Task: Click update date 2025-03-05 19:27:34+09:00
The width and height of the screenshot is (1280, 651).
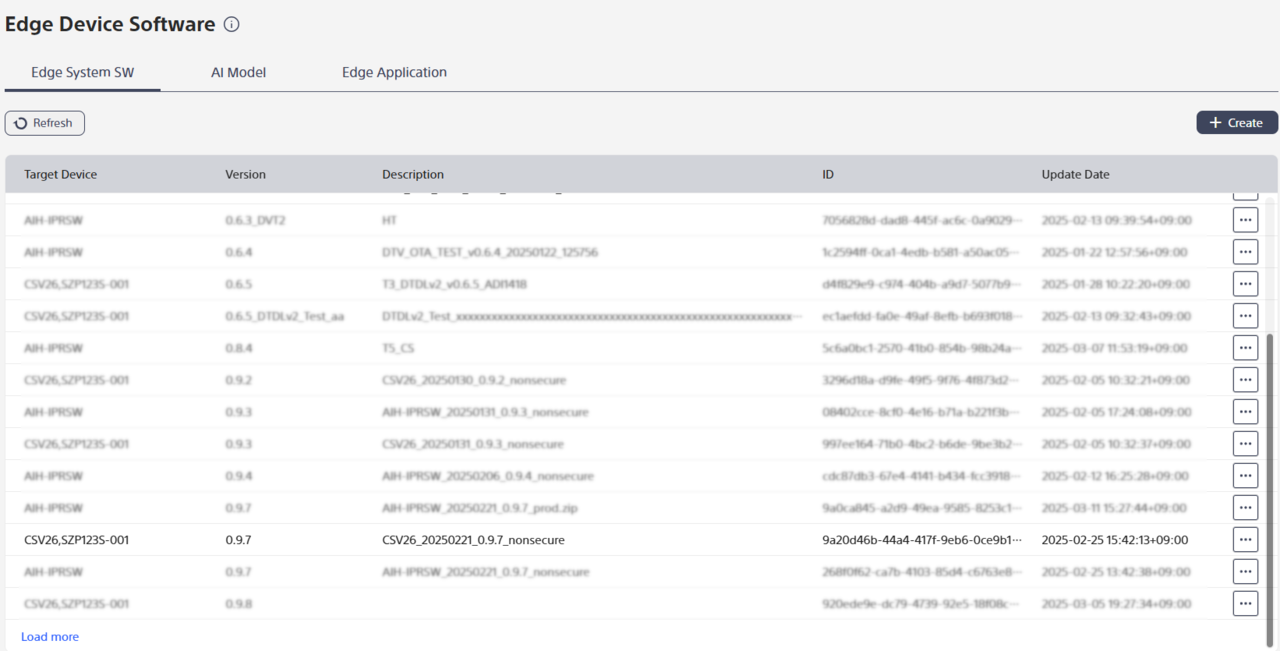Action: click(x=1116, y=604)
